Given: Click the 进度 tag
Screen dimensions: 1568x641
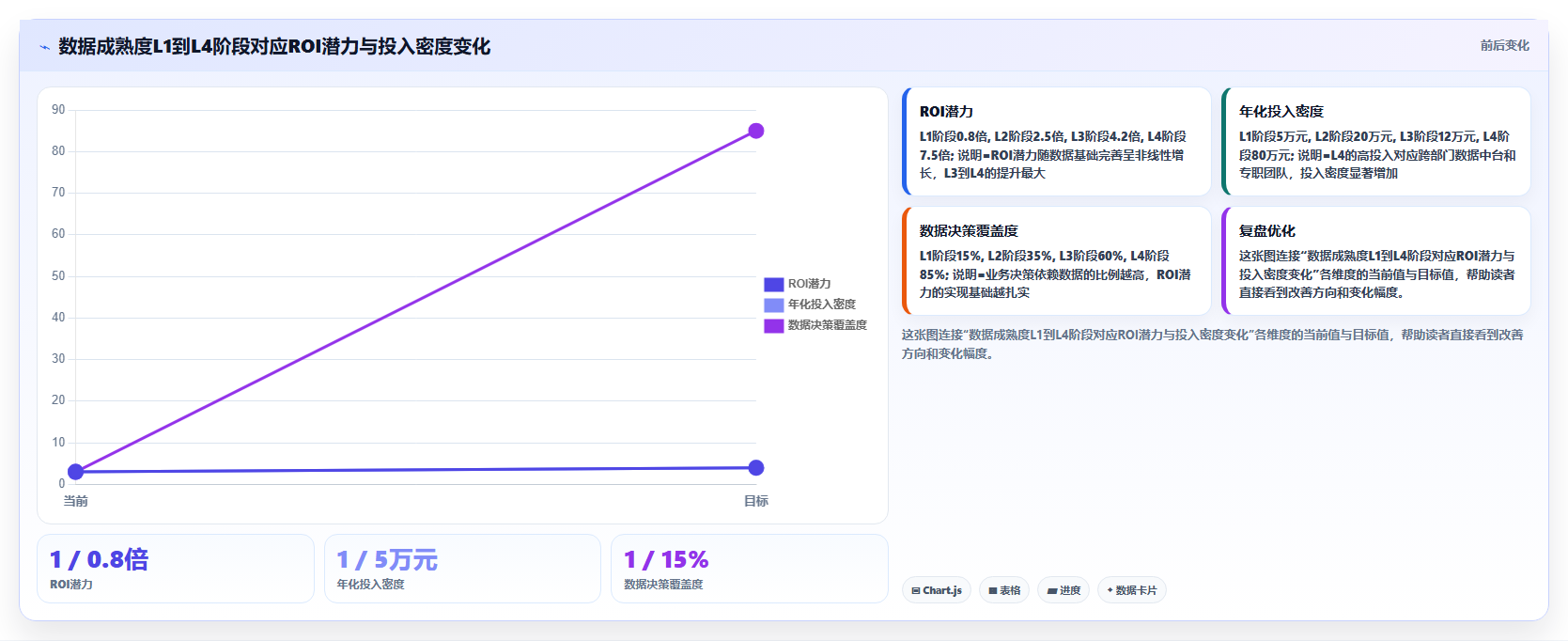Looking at the screenshot, I should coord(1064,590).
